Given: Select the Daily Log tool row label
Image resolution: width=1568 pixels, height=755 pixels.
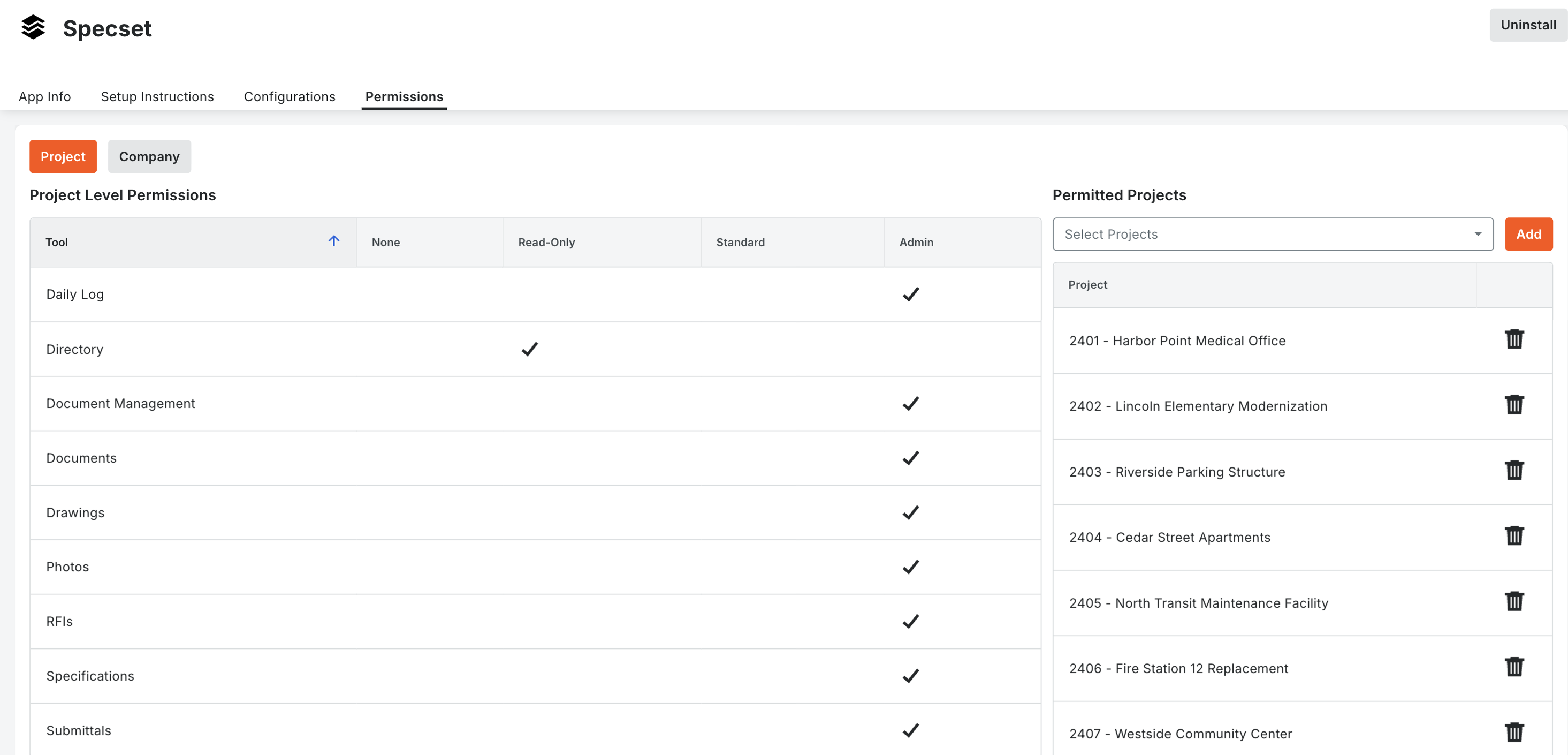Looking at the screenshot, I should [75, 295].
